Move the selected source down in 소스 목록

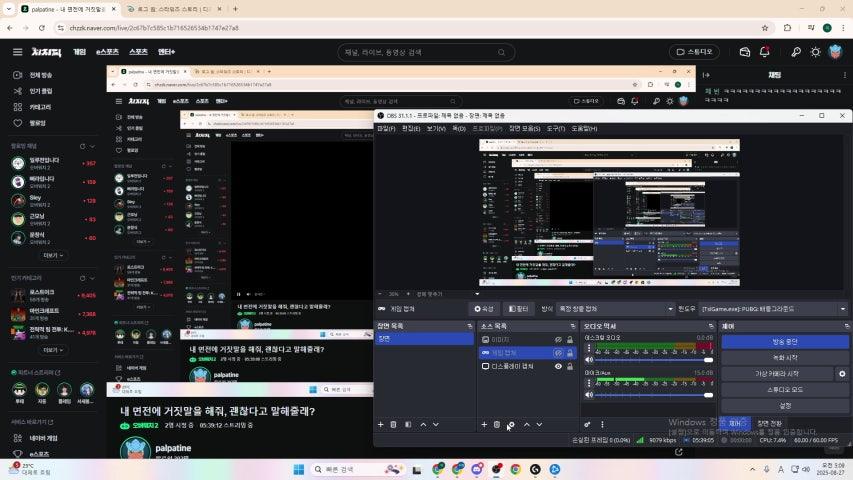click(539, 424)
